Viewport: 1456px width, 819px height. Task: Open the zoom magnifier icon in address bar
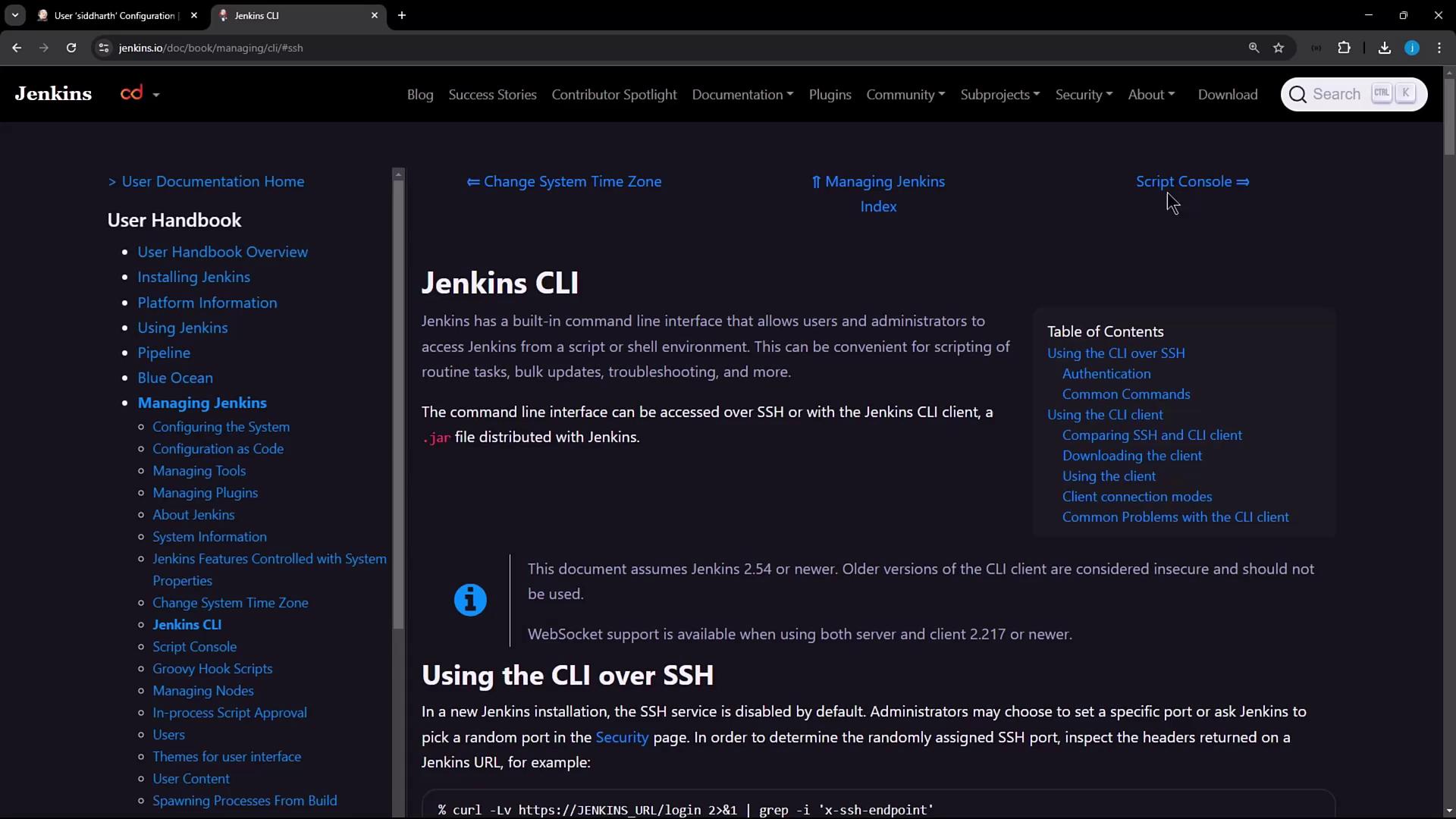[1254, 48]
